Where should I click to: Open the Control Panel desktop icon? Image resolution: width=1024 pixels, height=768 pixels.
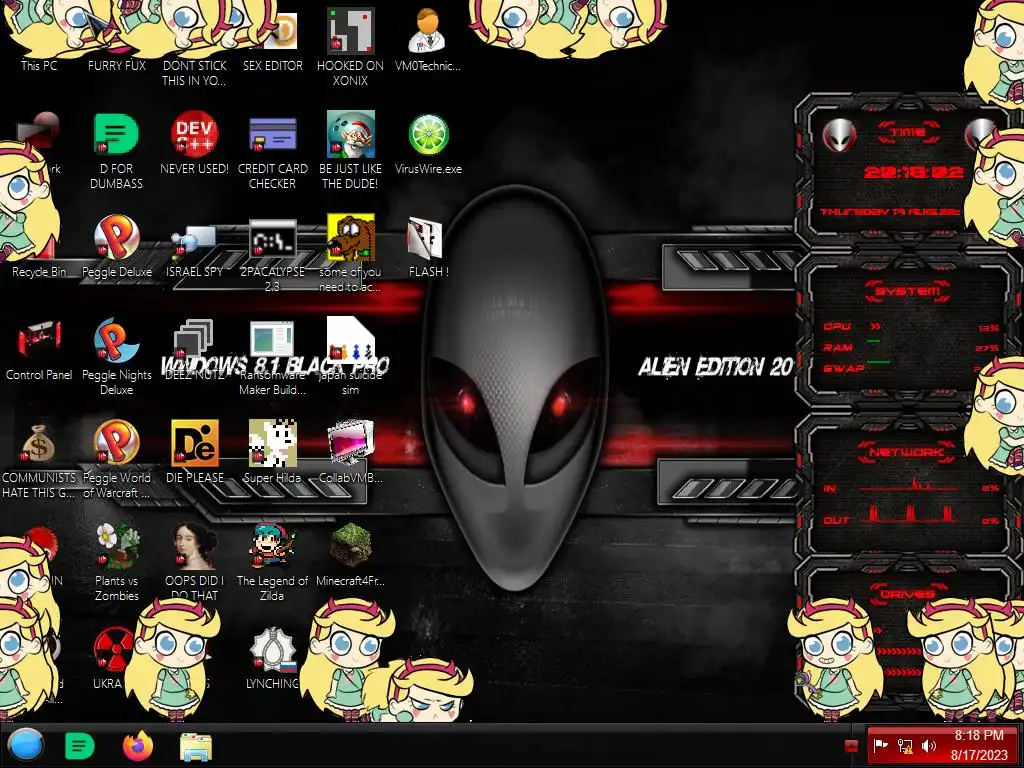39,340
